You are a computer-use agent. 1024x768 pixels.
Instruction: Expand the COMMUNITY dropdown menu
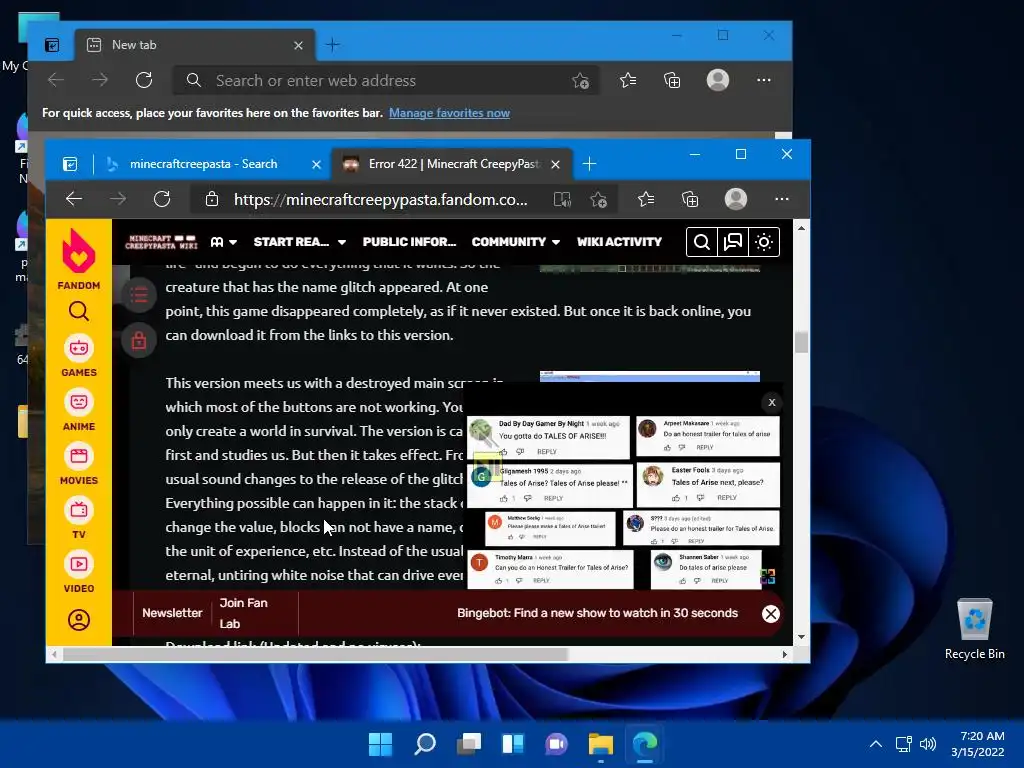pyautogui.click(x=516, y=242)
